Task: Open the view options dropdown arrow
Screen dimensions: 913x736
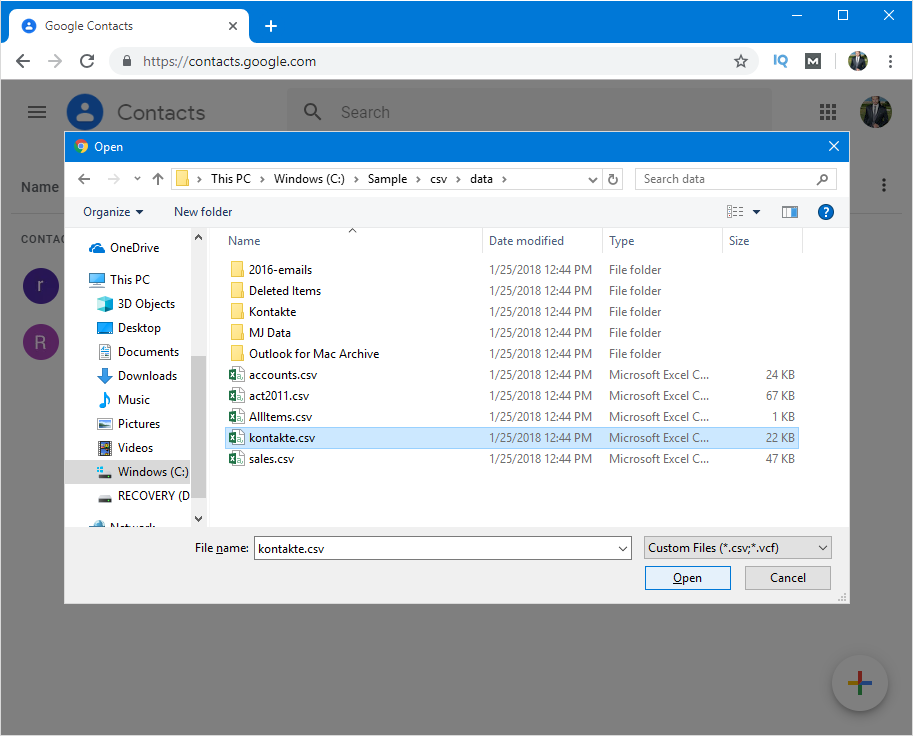Action: click(x=756, y=212)
